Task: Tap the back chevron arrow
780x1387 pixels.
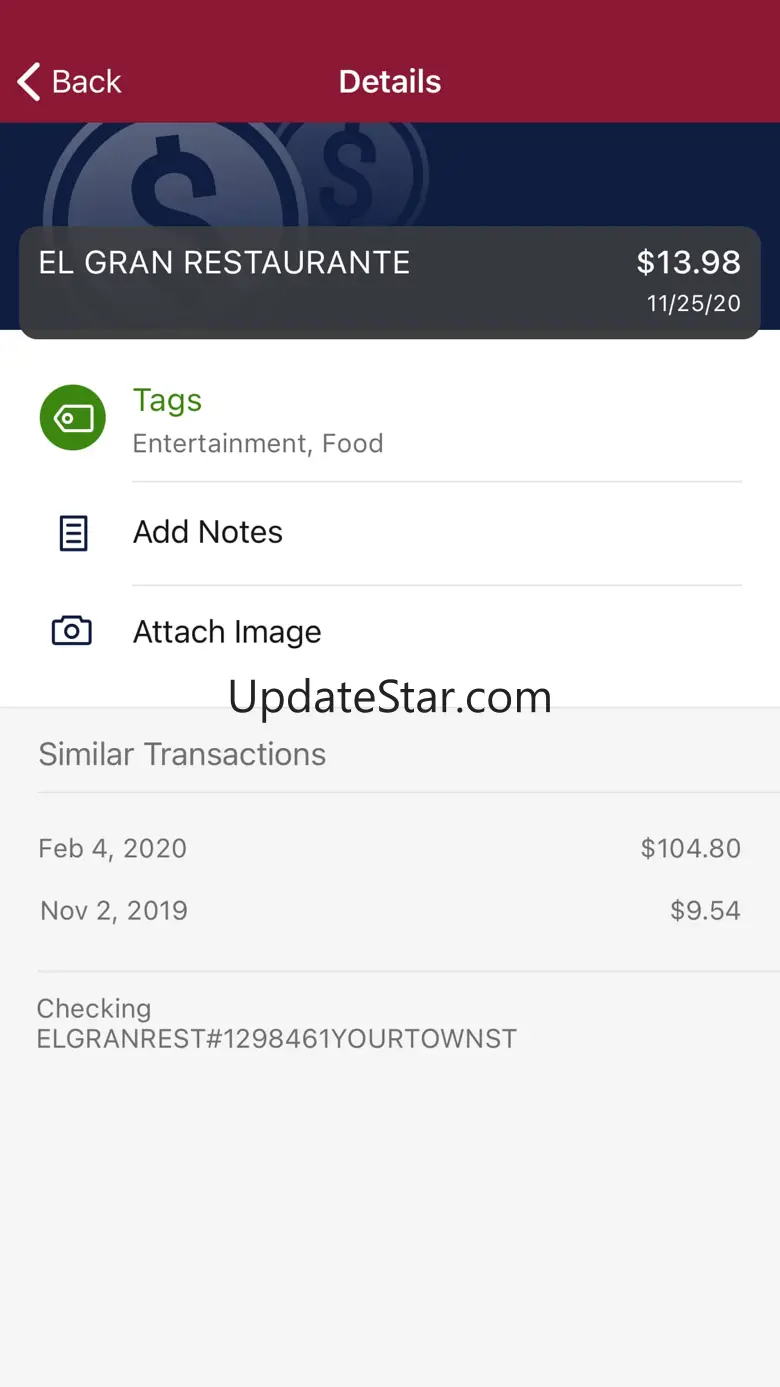Action: click(30, 82)
